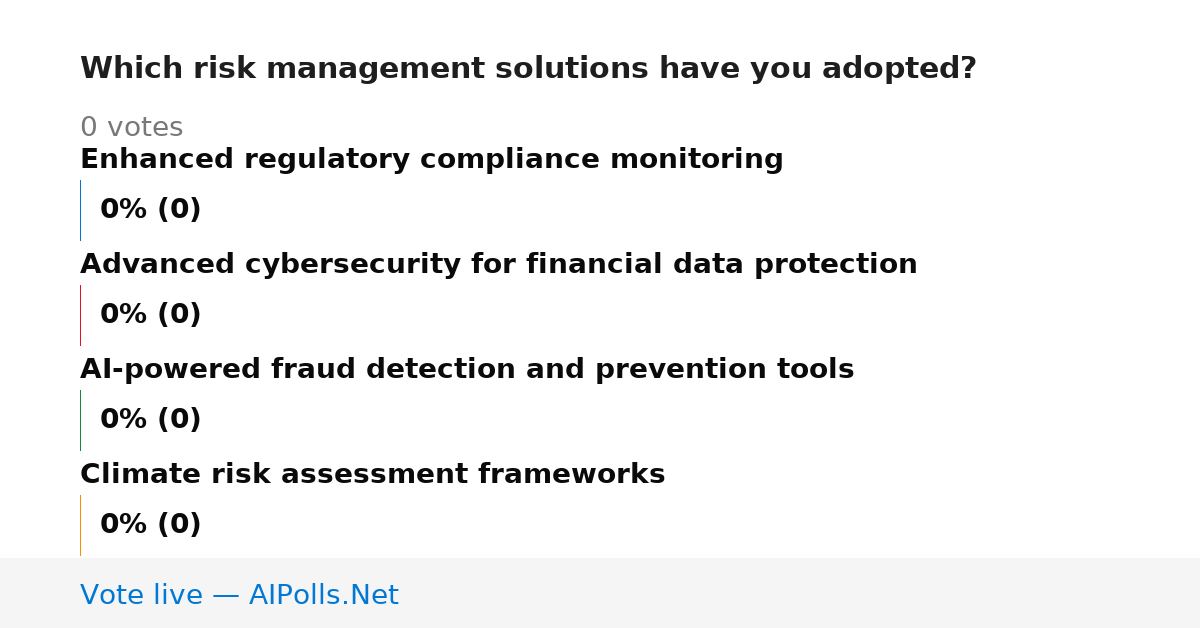Click the words Vote live in footer
Viewport: 1200px width, 628px height.
click(x=141, y=595)
